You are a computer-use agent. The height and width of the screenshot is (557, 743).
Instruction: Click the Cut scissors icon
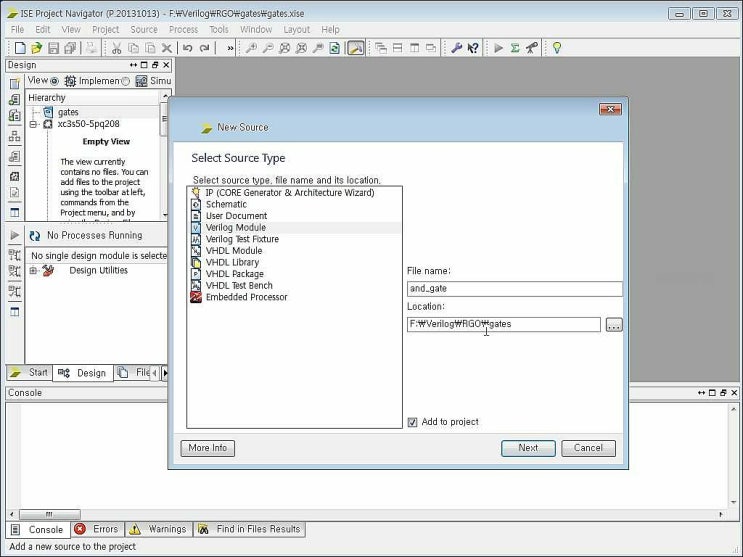(x=117, y=48)
